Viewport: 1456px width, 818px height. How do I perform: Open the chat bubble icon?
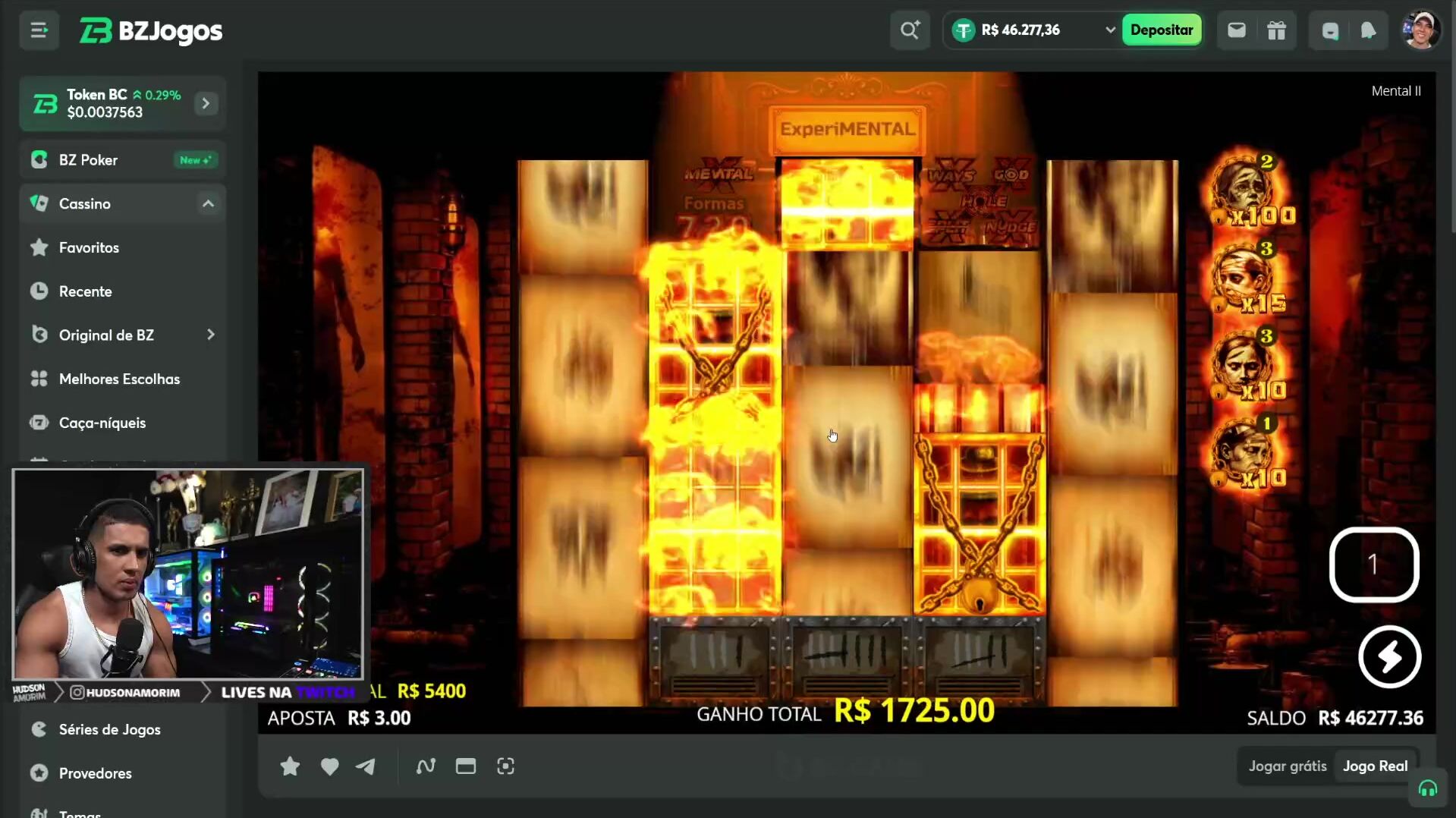coord(1330,30)
